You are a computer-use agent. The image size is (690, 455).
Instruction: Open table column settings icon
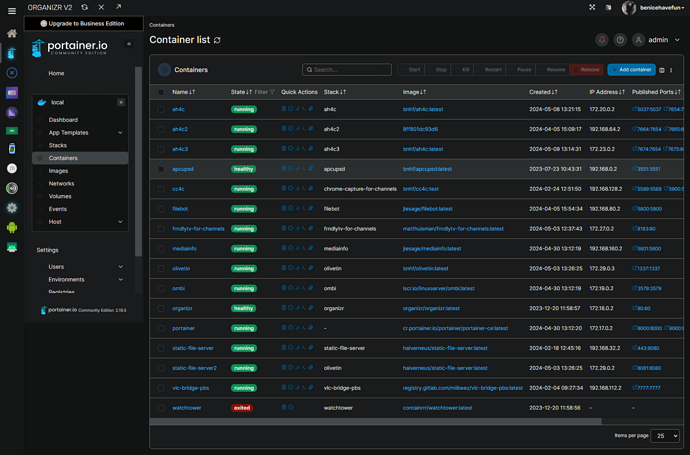pos(661,70)
